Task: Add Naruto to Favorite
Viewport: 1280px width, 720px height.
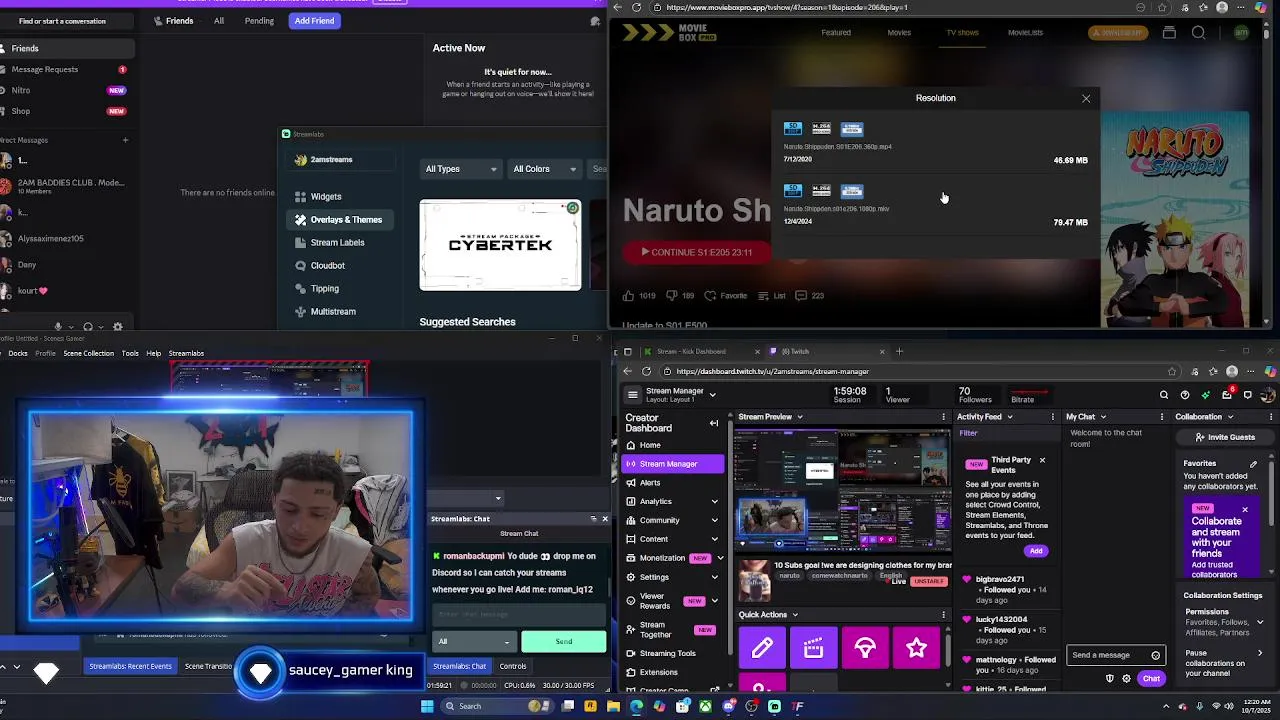Action: click(x=725, y=296)
